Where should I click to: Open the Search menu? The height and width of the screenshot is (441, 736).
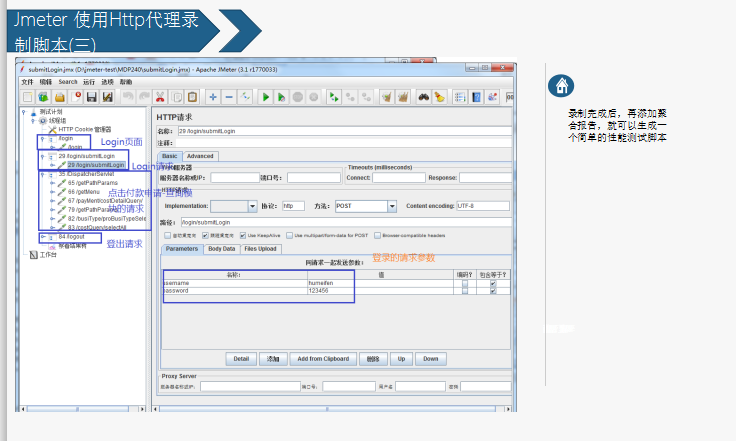tap(68, 82)
